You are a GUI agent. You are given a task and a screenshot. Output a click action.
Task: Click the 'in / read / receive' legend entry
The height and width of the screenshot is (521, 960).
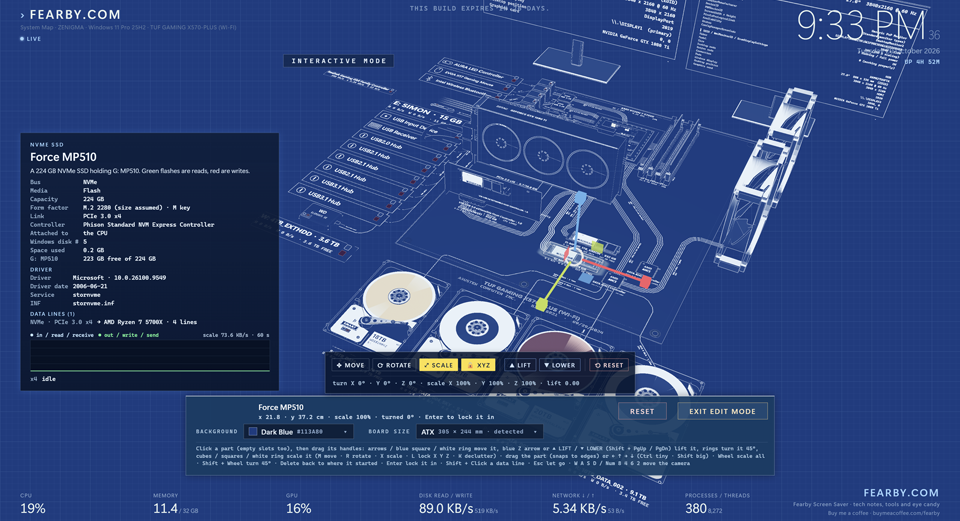[x=61, y=335]
